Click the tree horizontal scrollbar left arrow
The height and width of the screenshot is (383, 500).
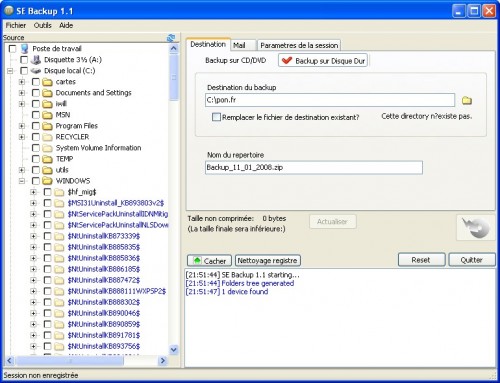pos(9,360)
